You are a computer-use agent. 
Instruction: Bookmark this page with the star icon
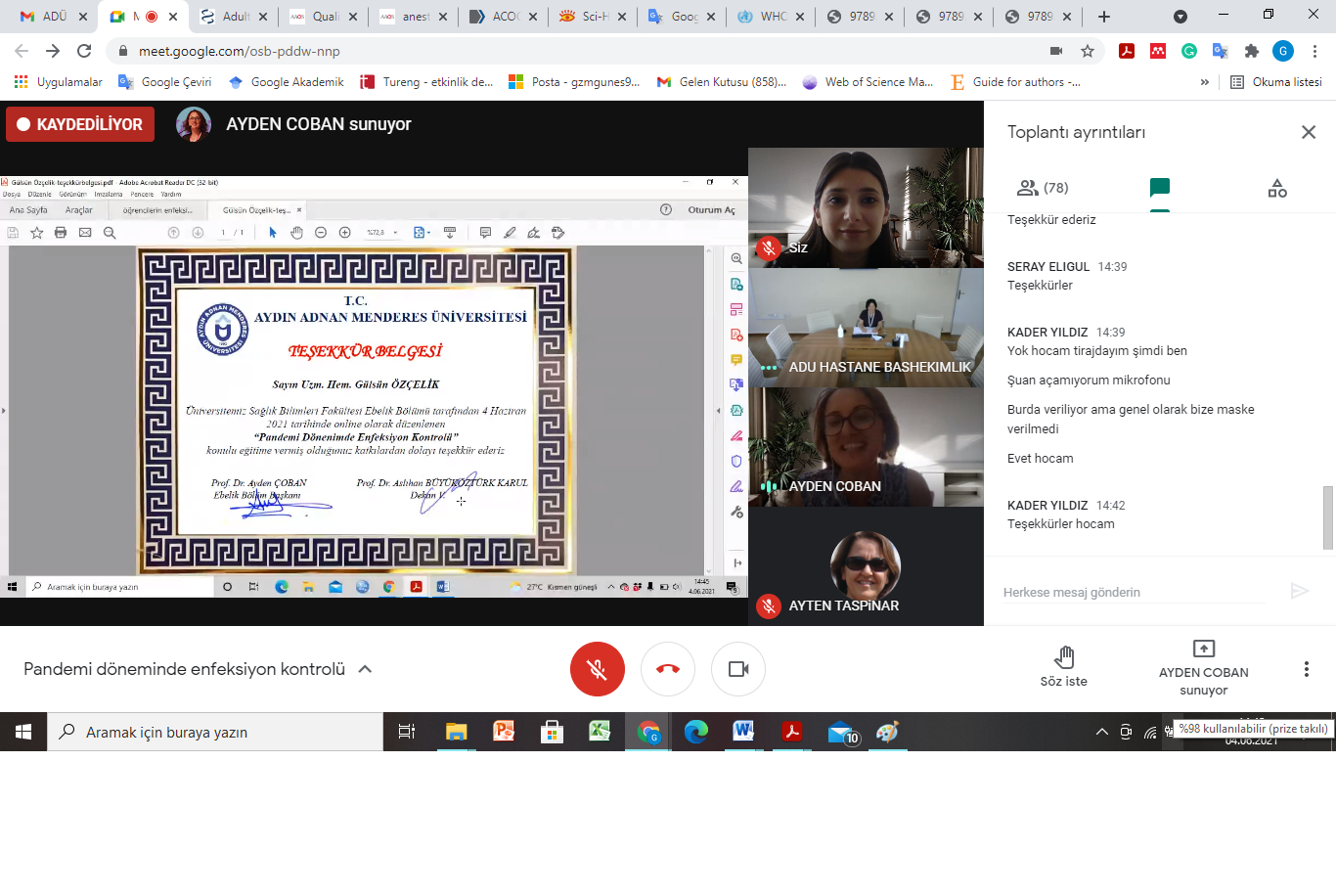point(1088,51)
